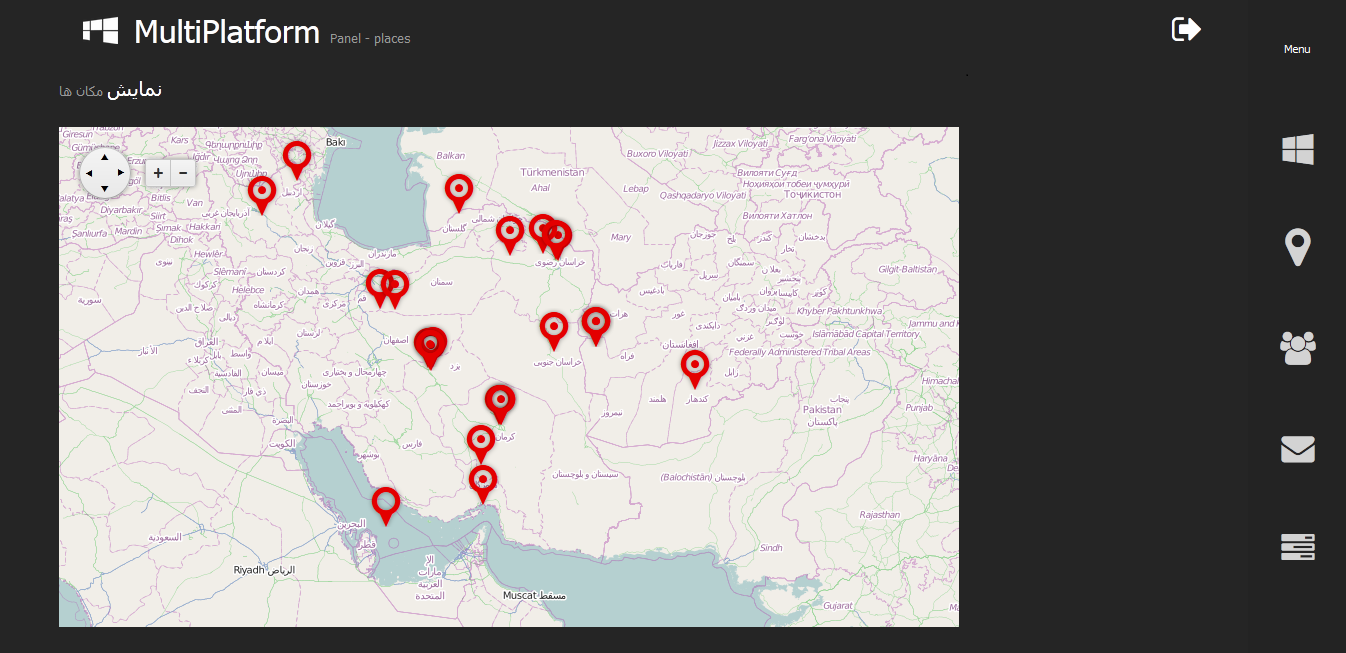Open the users group icon in sidebar
The image size is (1346, 653).
click(x=1298, y=348)
